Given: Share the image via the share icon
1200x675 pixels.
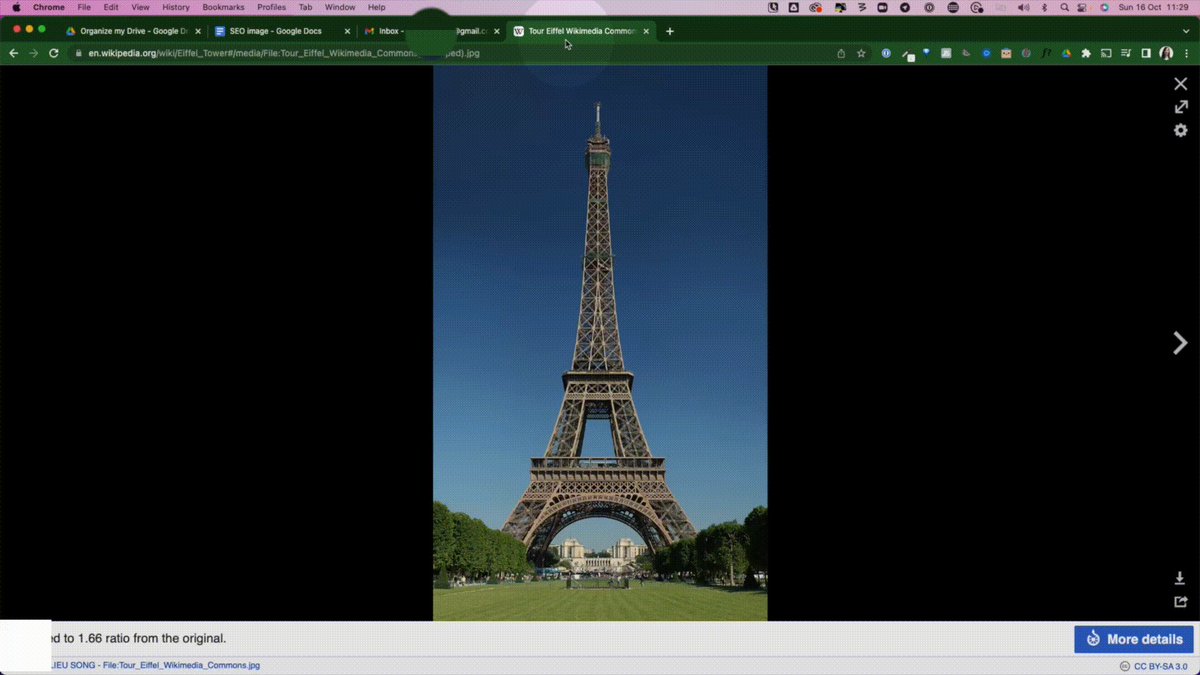Looking at the screenshot, I should click(x=1180, y=601).
